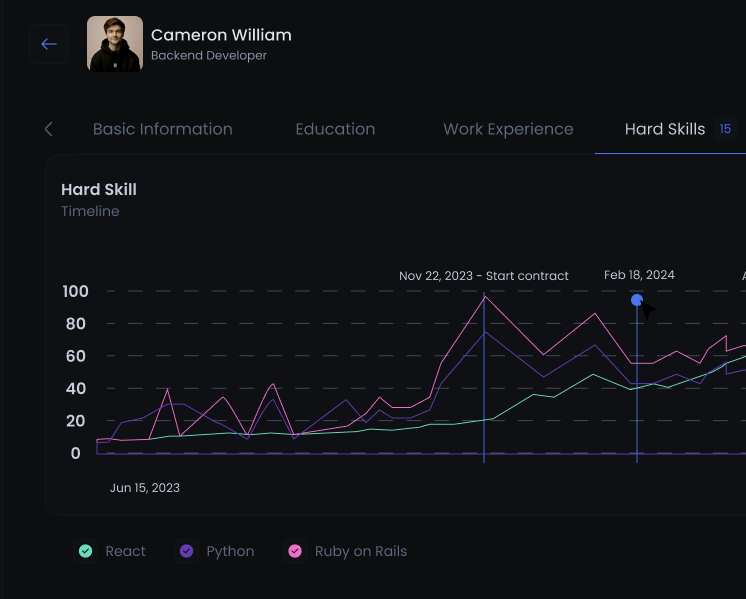746x599 pixels.
Task: Uncheck the Python series checkbox
Action: (186, 551)
